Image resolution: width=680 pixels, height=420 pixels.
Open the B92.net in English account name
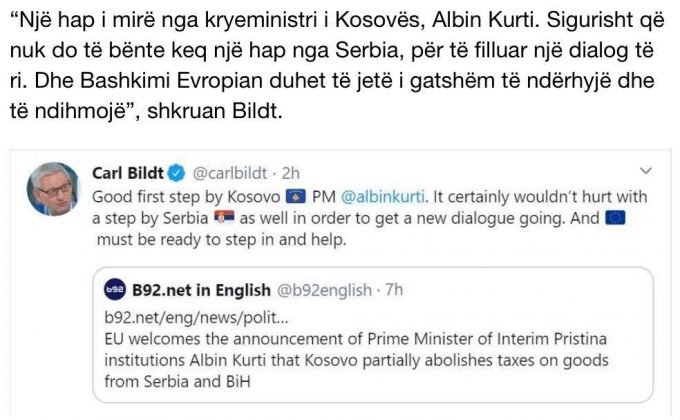click(201, 291)
